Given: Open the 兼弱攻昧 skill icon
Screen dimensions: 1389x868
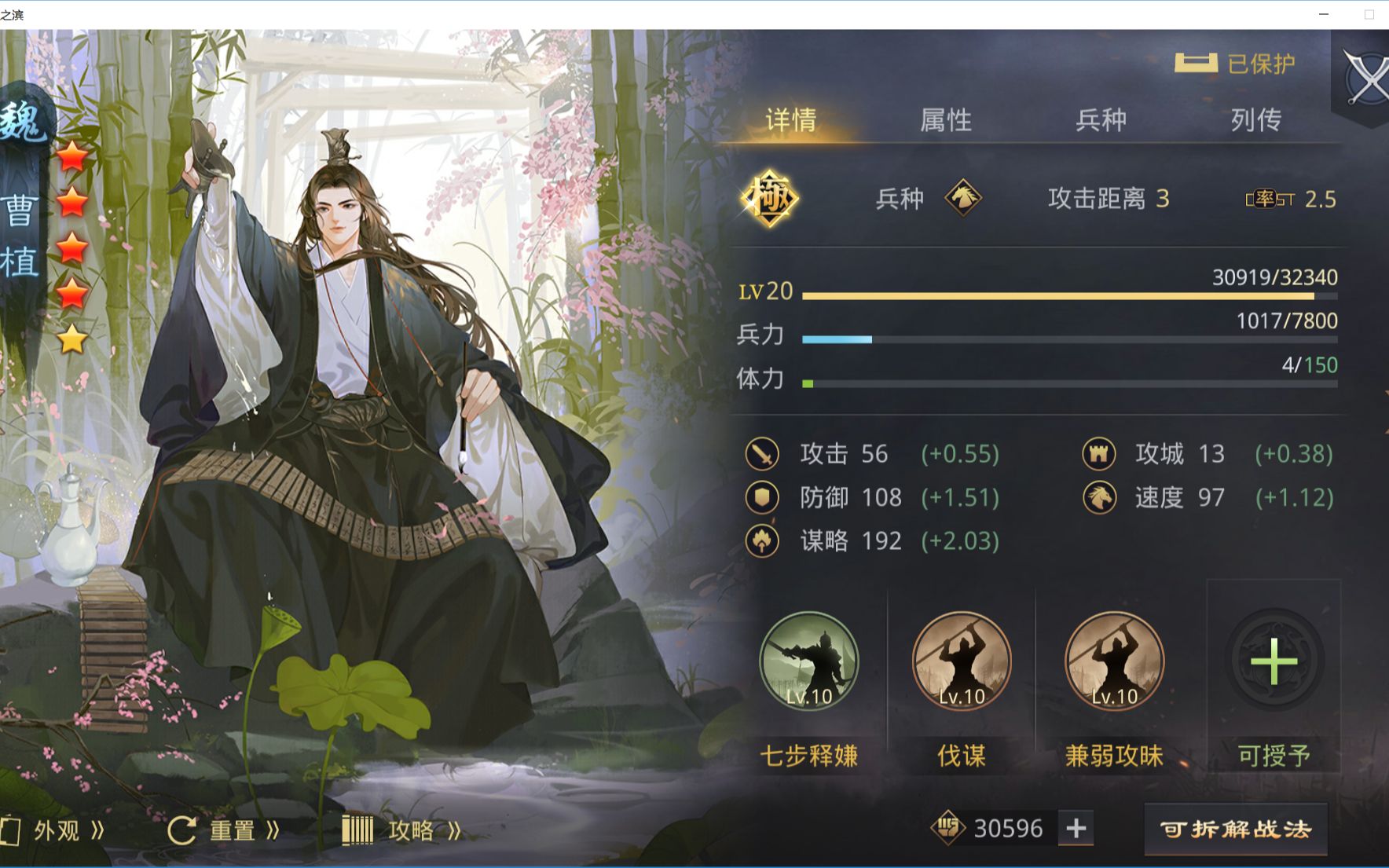Looking at the screenshot, I should tap(1114, 661).
